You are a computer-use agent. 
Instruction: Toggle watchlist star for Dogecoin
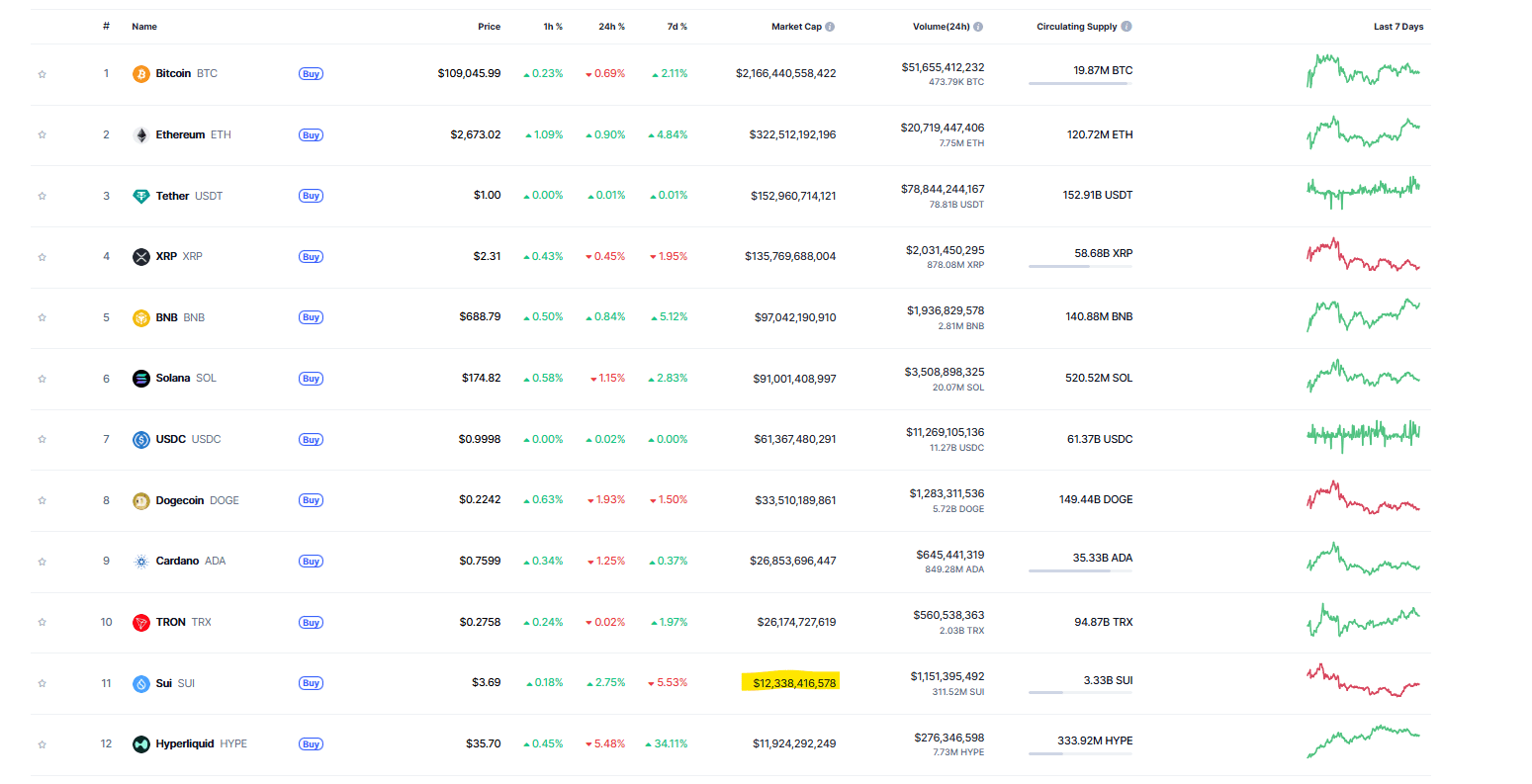coord(43,501)
